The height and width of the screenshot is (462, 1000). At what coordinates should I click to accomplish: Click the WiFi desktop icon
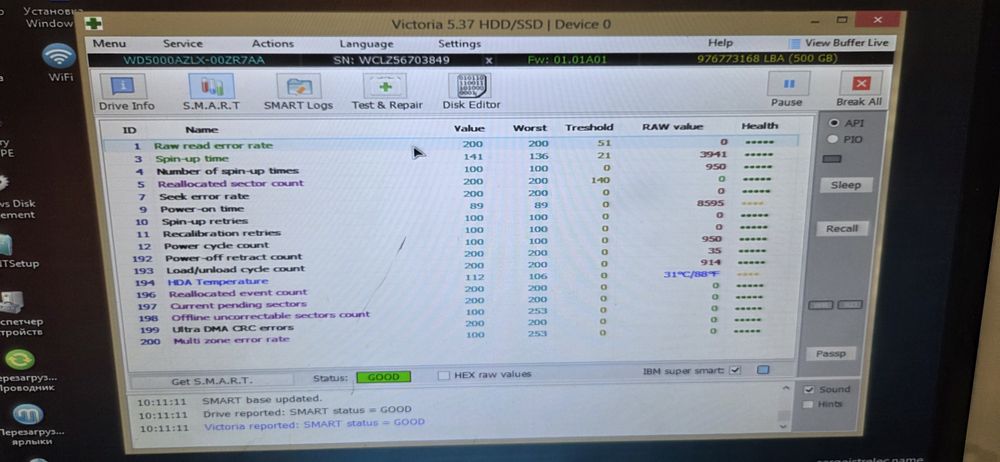(59, 63)
